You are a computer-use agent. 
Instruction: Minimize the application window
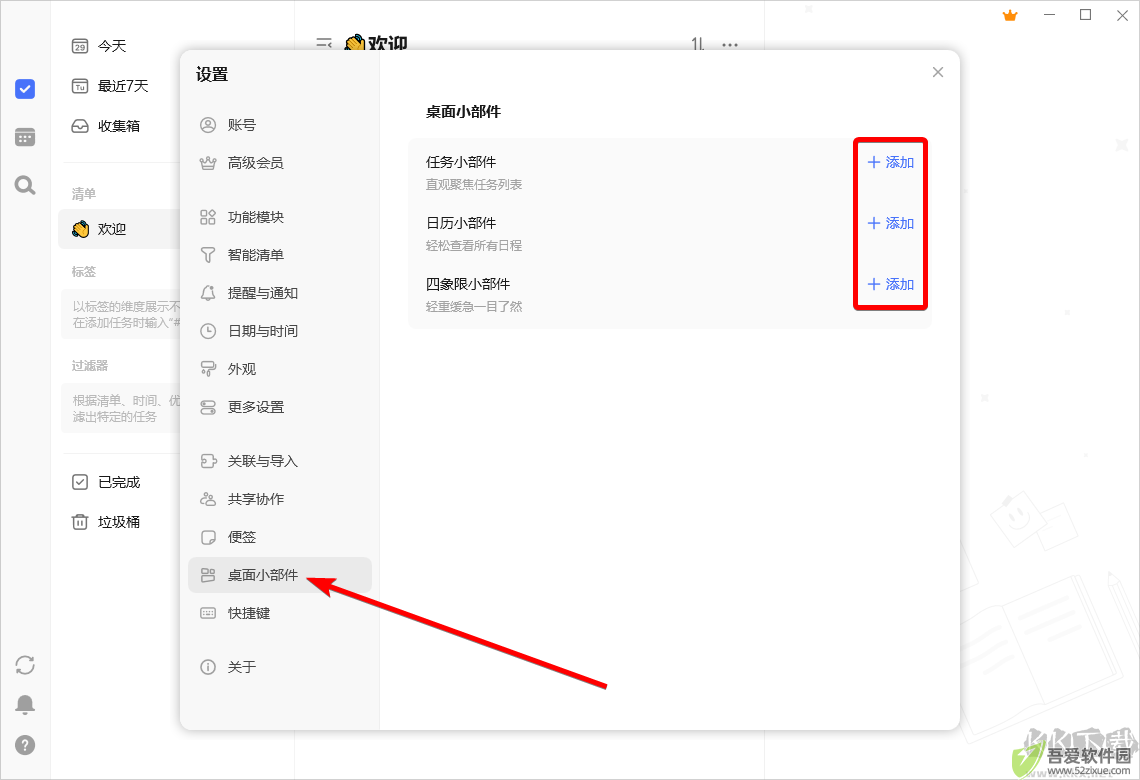pos(1049,15)
